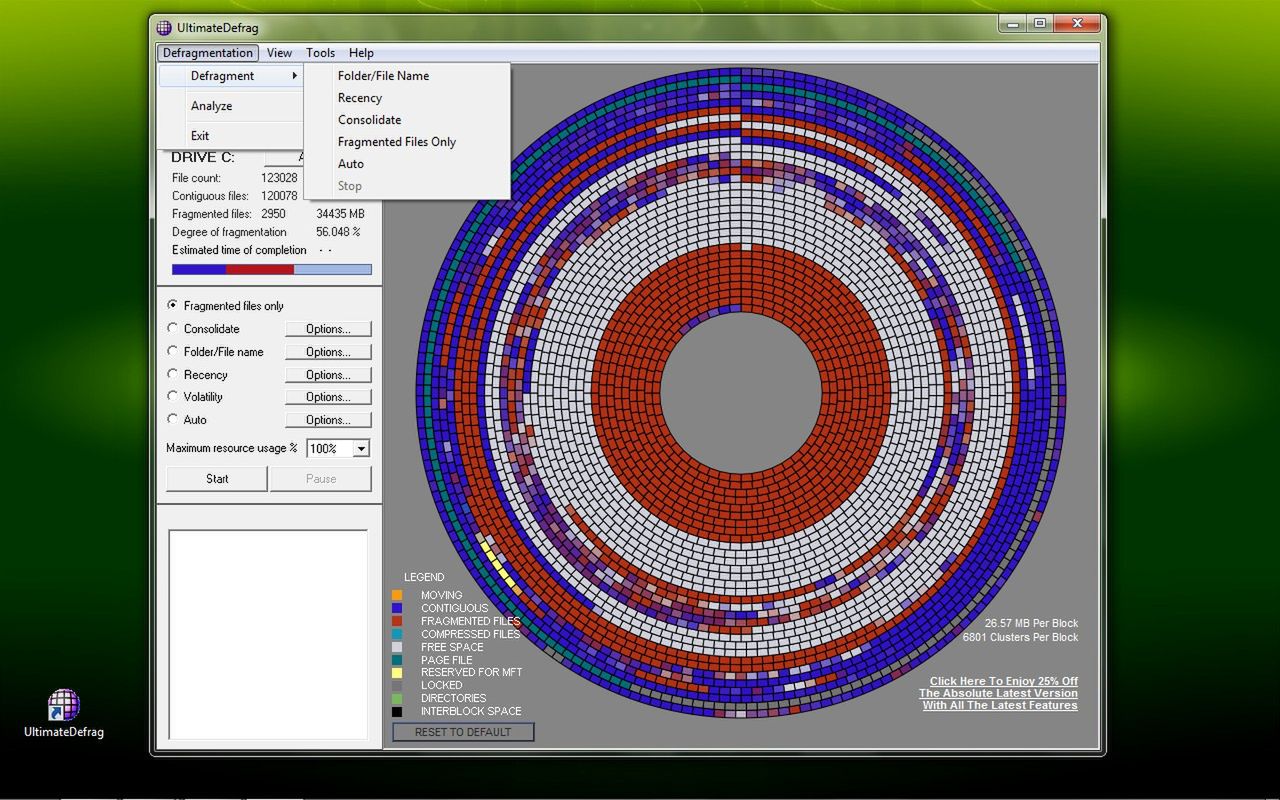This screenshot has height=800, width=1280.
Task: Click the Degree of fragmentation 56.048 % value
Action: [x=338, y=232]
